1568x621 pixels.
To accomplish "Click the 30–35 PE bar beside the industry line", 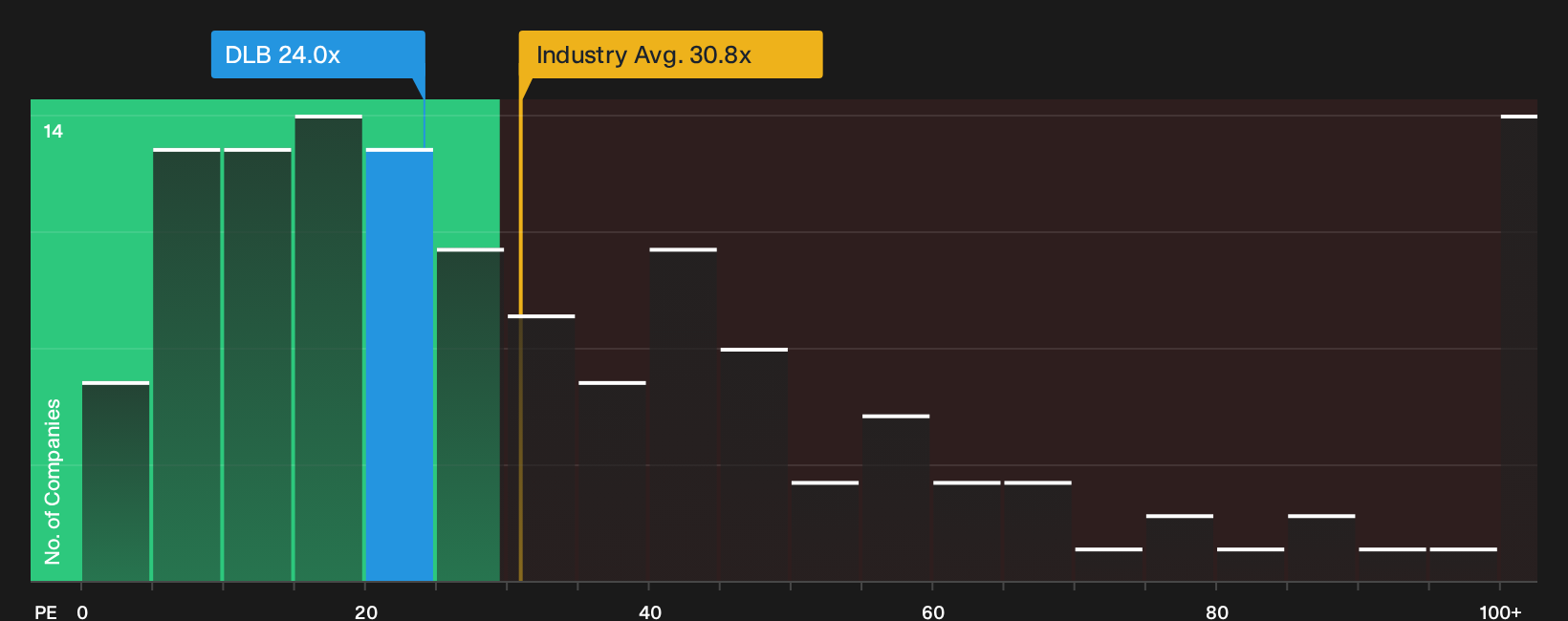I will [541, 448].
